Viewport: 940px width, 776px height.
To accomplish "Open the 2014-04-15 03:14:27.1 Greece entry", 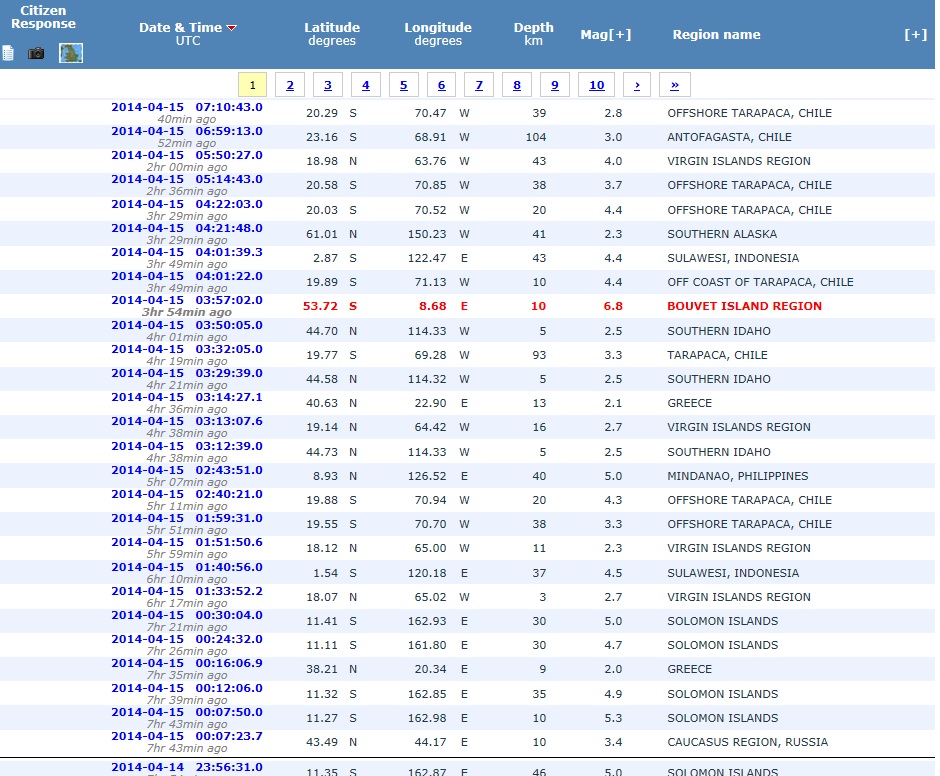I will (x=187, y=397).
